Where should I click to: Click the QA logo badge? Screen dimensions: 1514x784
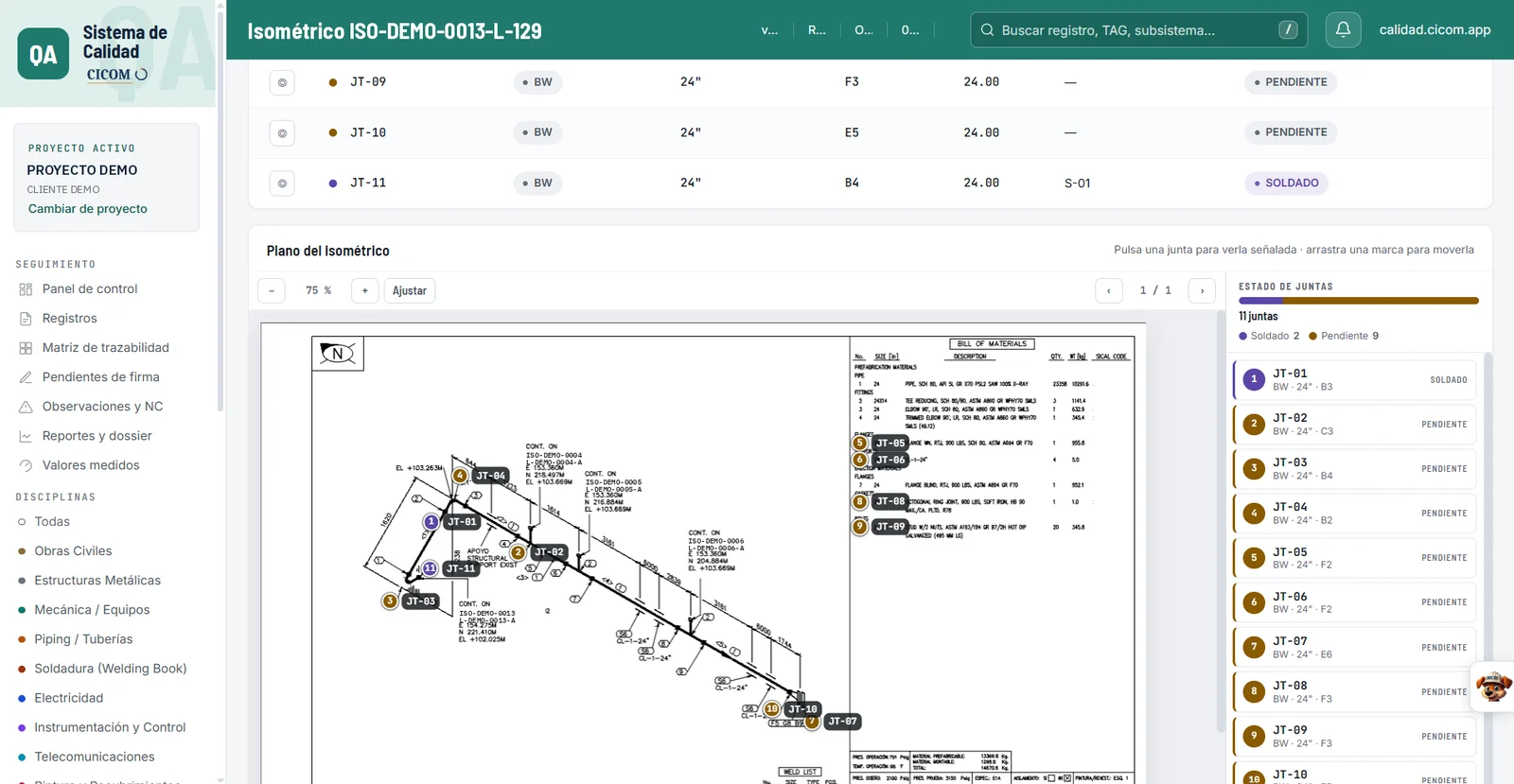(x=44, y=54)
